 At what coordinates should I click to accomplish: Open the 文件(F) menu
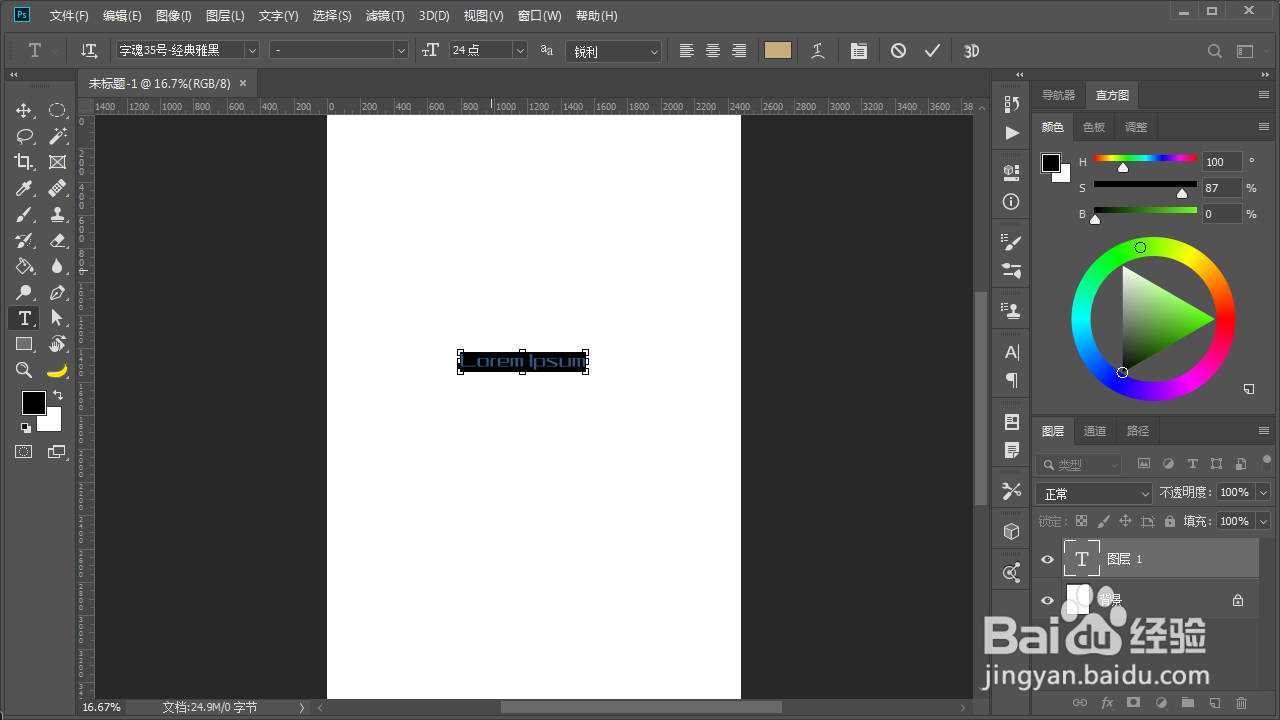pyautogui.click(x=69, y=16)
